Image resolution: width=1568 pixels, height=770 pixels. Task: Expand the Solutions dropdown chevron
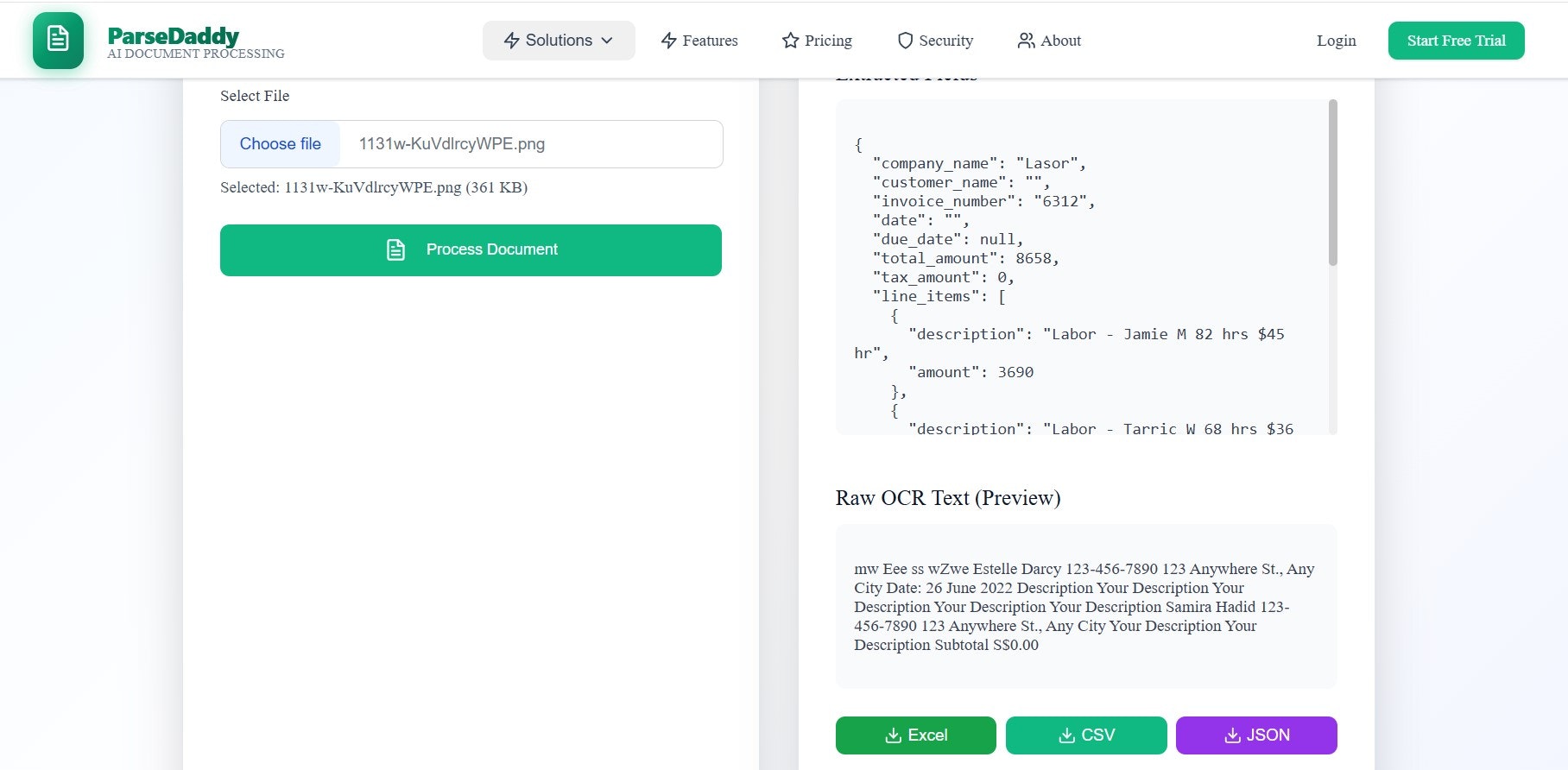pos(607,41)
